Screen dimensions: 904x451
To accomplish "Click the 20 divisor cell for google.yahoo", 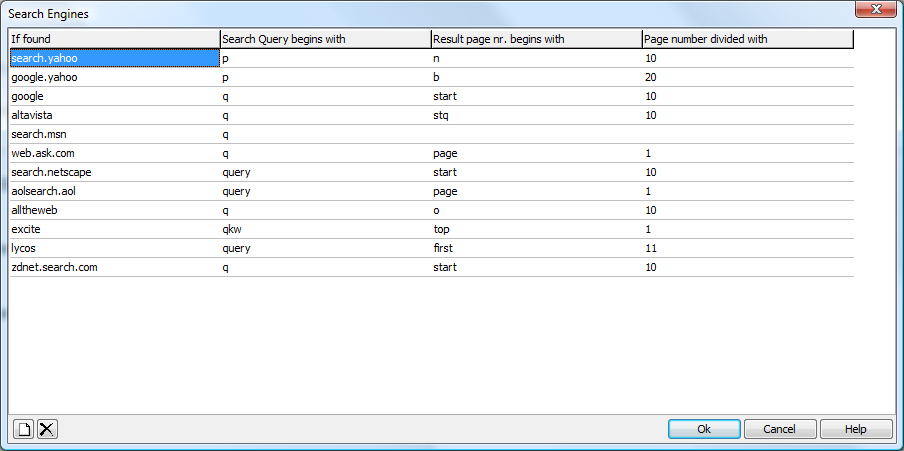I will pos(748,77).
